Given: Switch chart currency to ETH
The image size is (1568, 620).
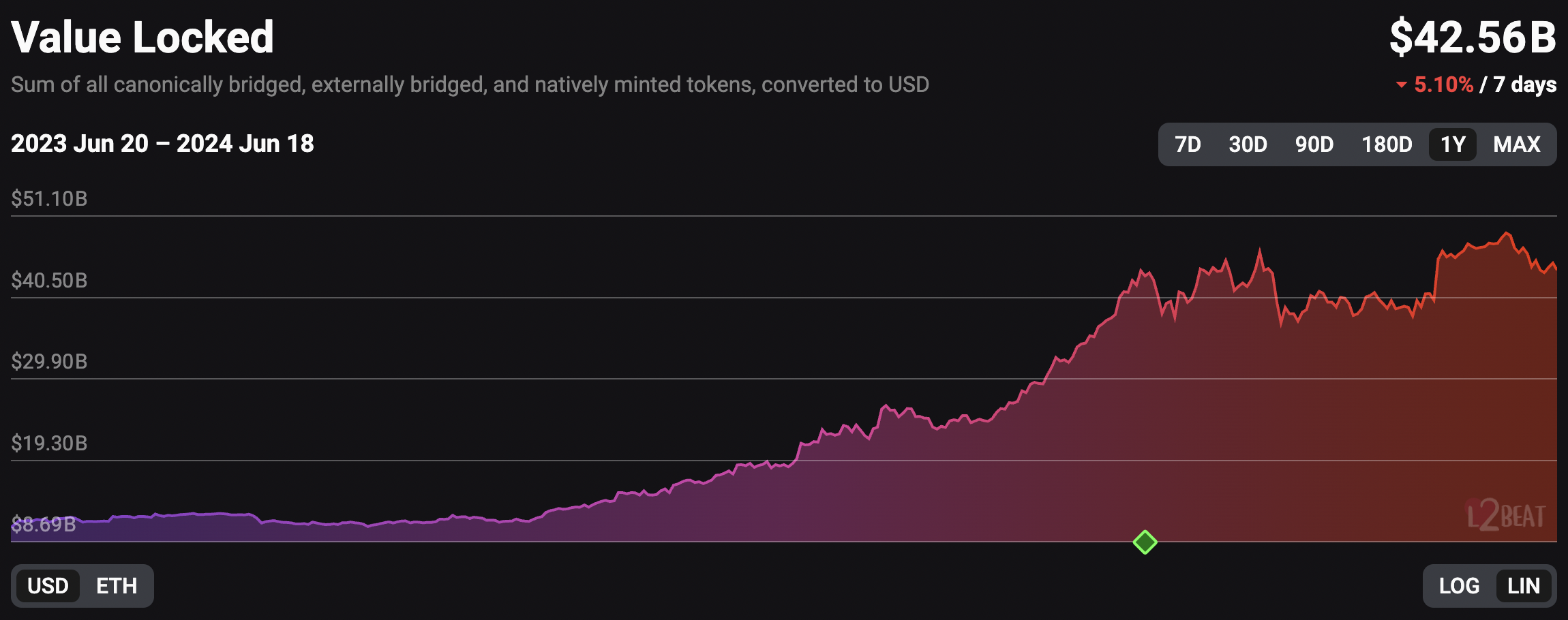Looking at the screenshot, I should [x=117, y=586].
